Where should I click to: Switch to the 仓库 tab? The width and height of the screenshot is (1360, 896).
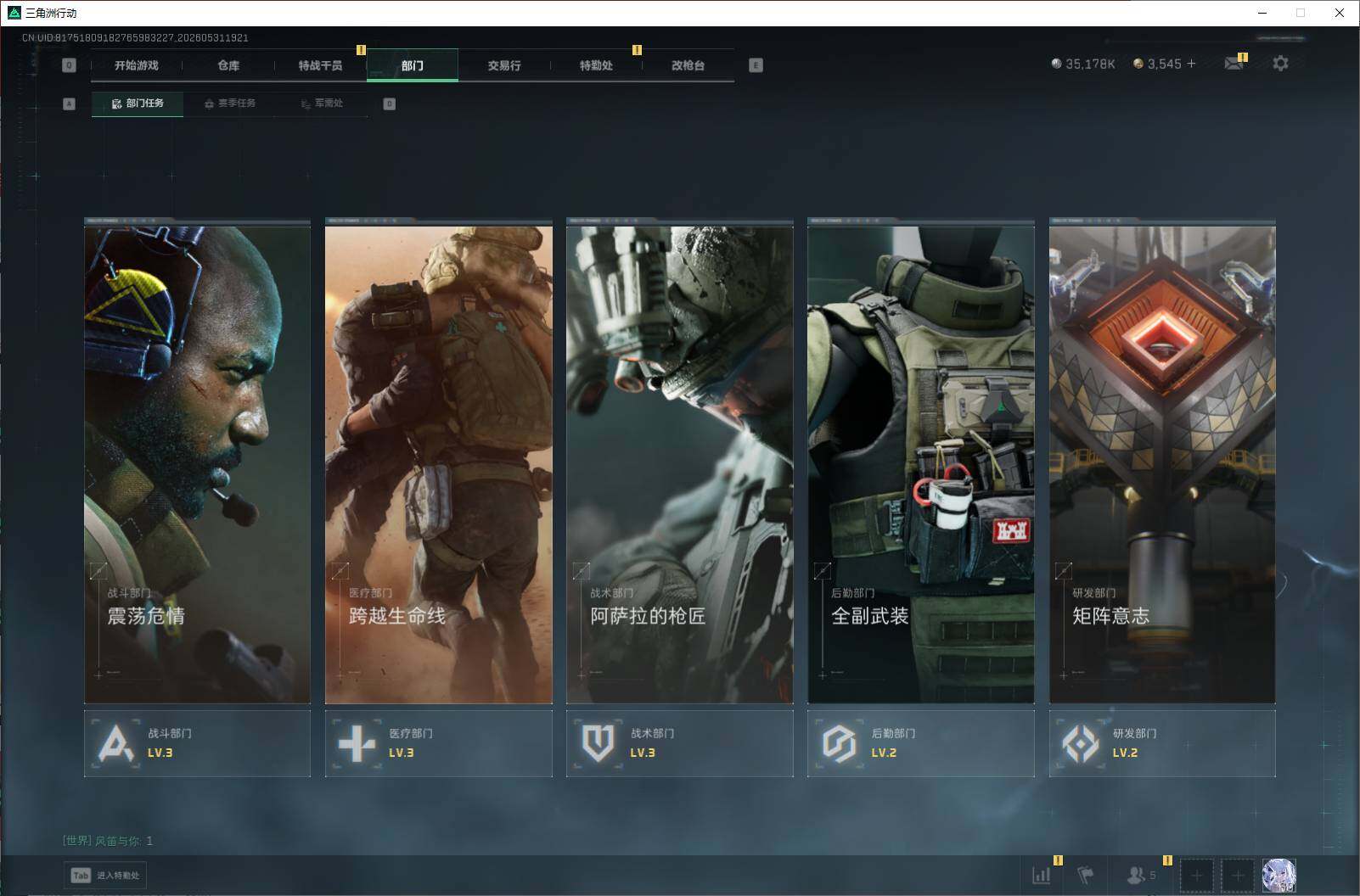click(228, 65)
